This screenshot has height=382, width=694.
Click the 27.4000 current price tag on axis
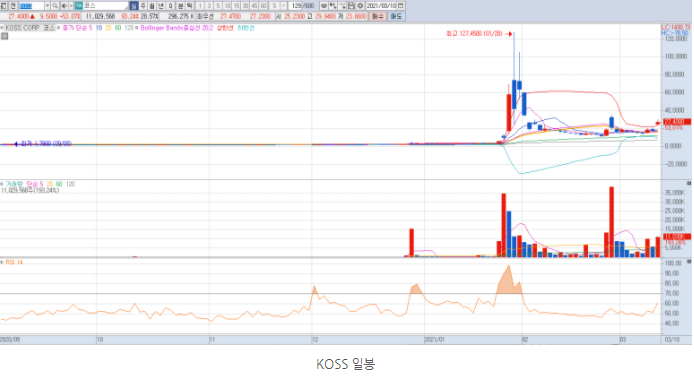pos(677,122)
